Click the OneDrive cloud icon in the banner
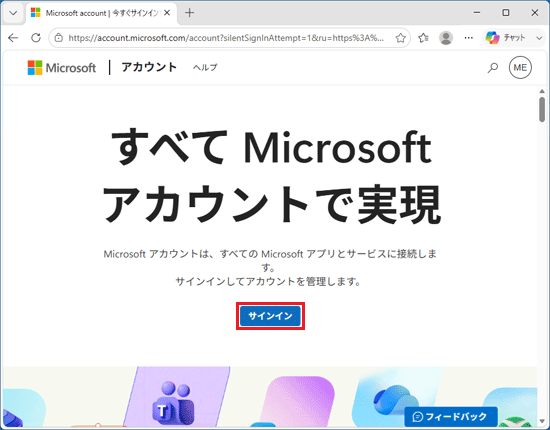 397,400
